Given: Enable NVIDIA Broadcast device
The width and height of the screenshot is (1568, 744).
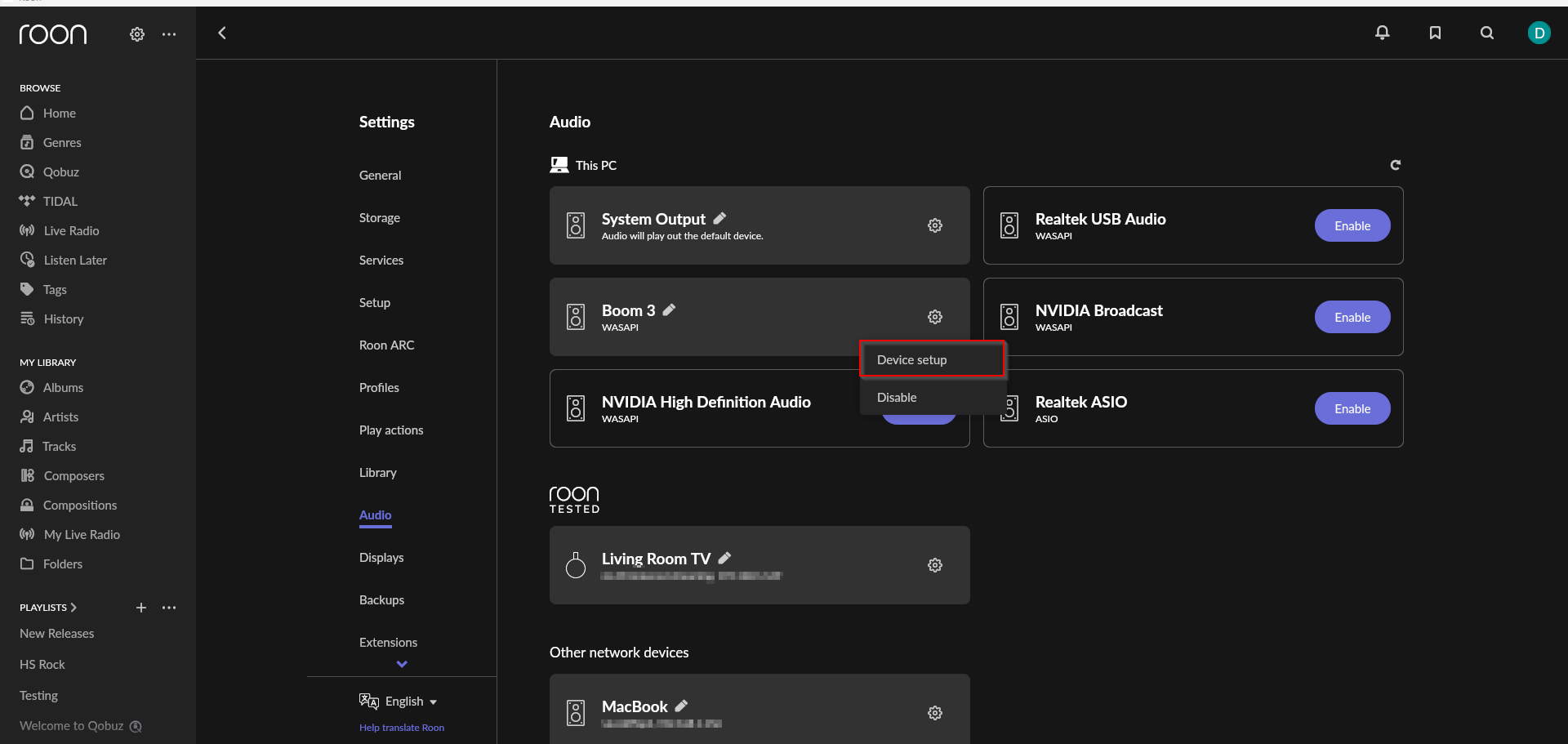Looking at the screenshot, I should coord(1352,317).
